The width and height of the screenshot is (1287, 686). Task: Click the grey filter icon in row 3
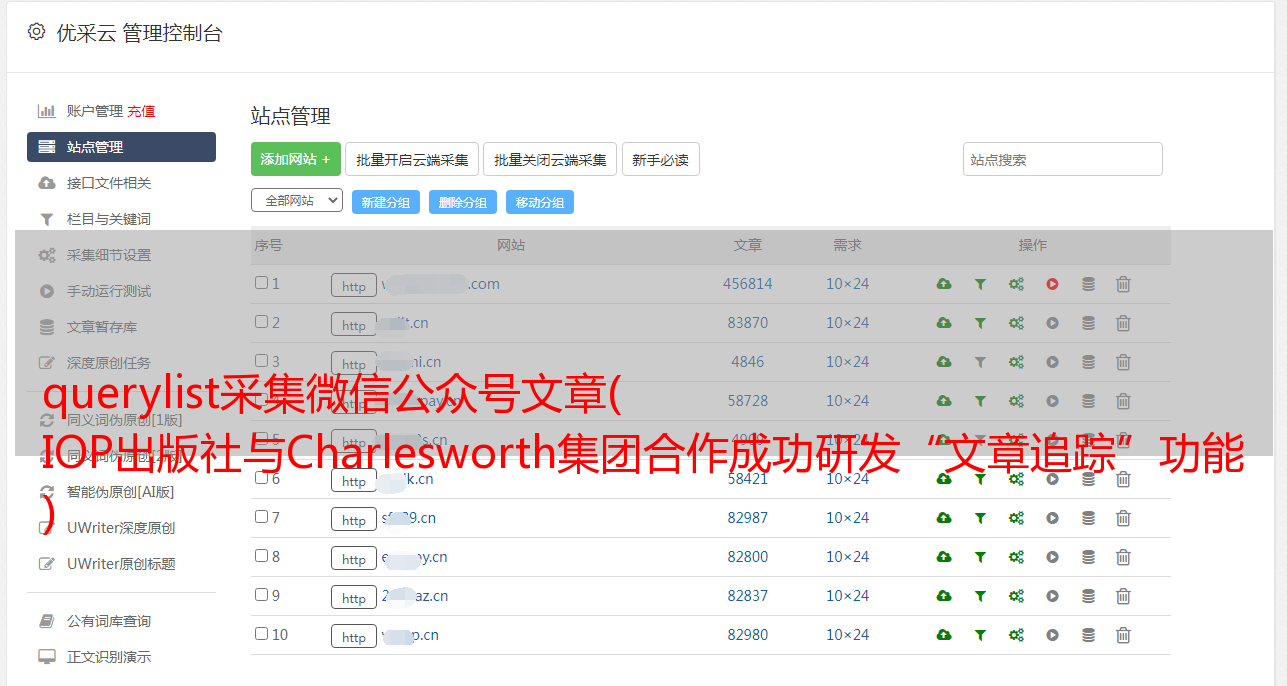coord(980,362)
